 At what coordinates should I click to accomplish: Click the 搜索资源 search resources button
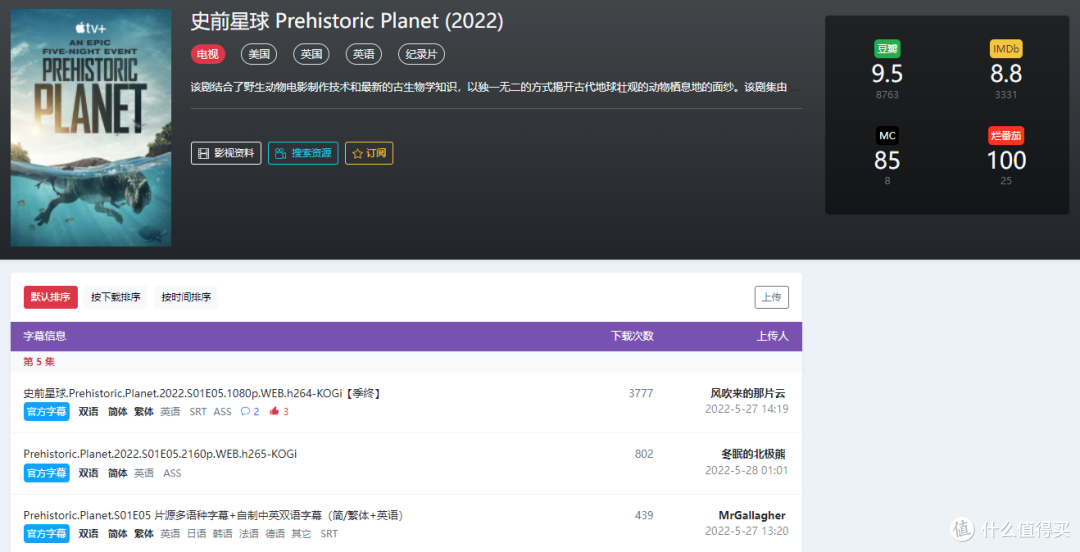[x=303, y=153]
